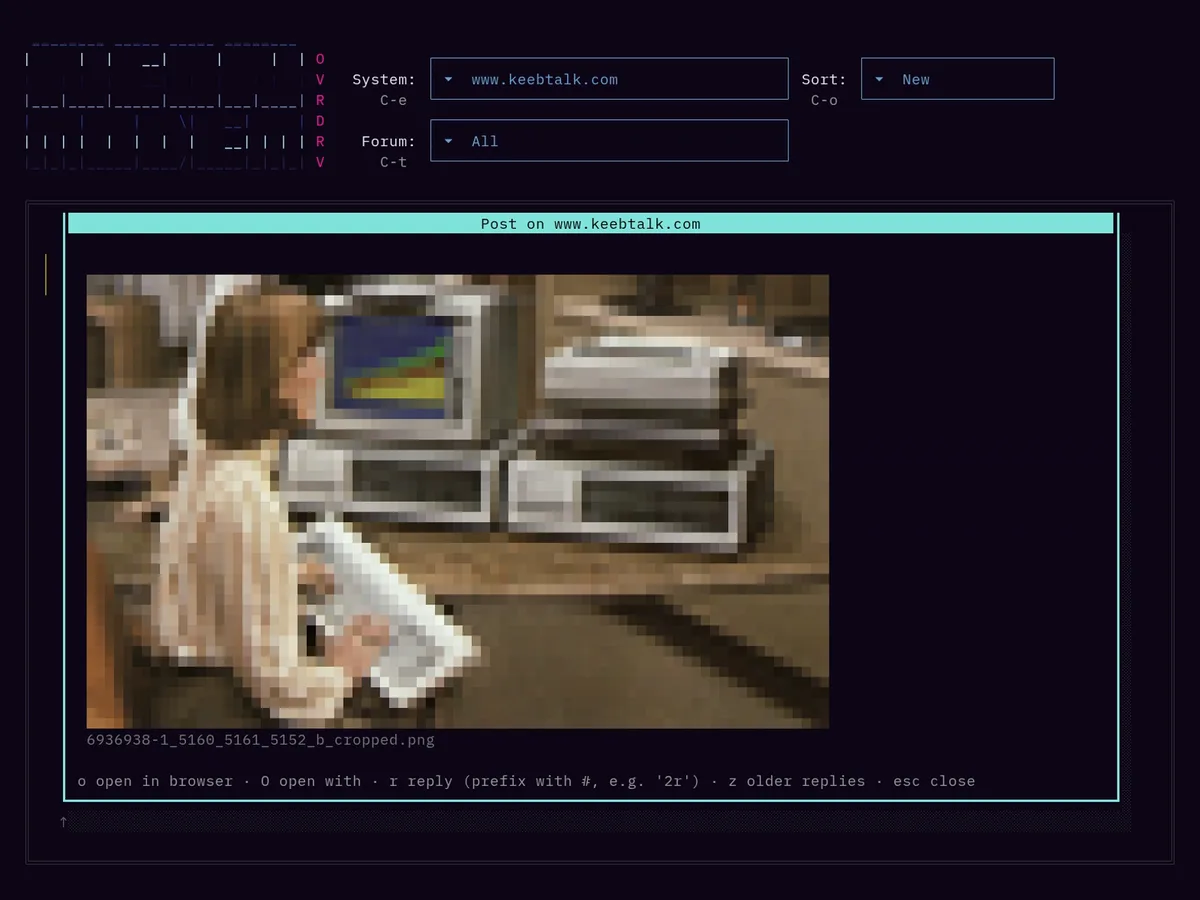Click the System dropdown arrow icon
Viewport: 1200px width, 900px height.
coord(449,80)
